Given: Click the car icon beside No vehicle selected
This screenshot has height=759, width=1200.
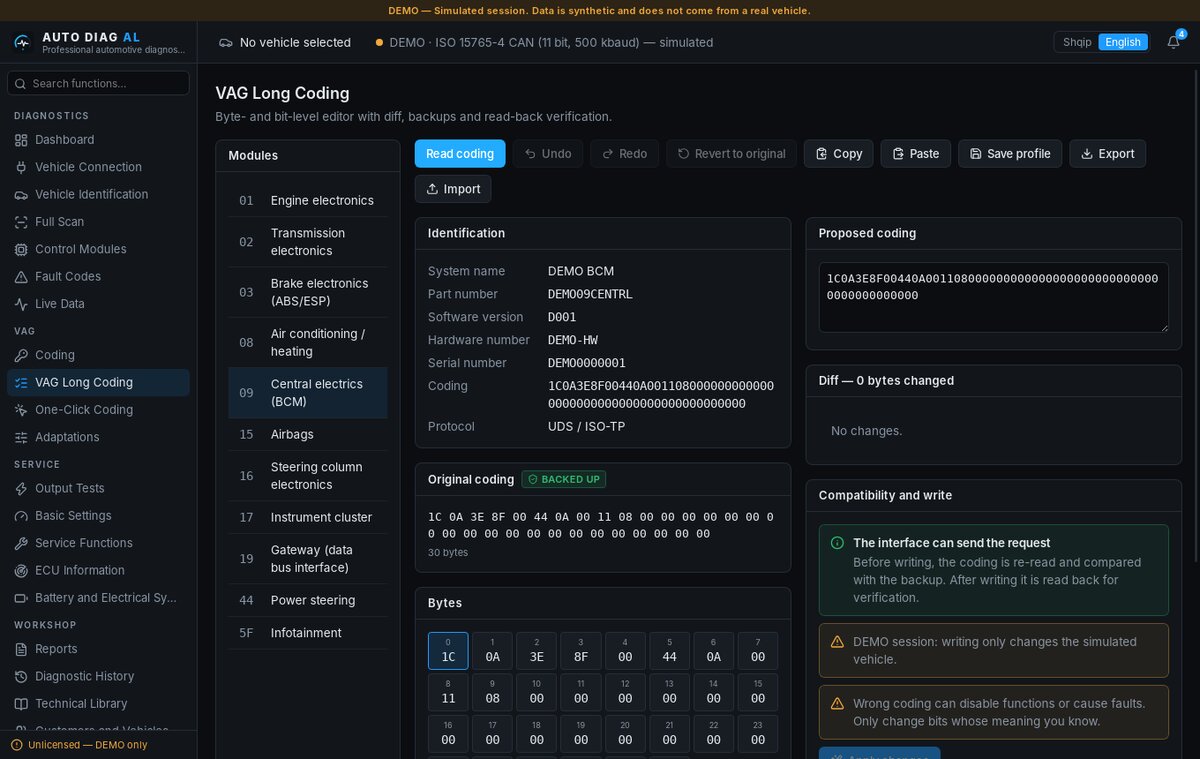Looking at the screenshot, I should [x=226, y=42].
